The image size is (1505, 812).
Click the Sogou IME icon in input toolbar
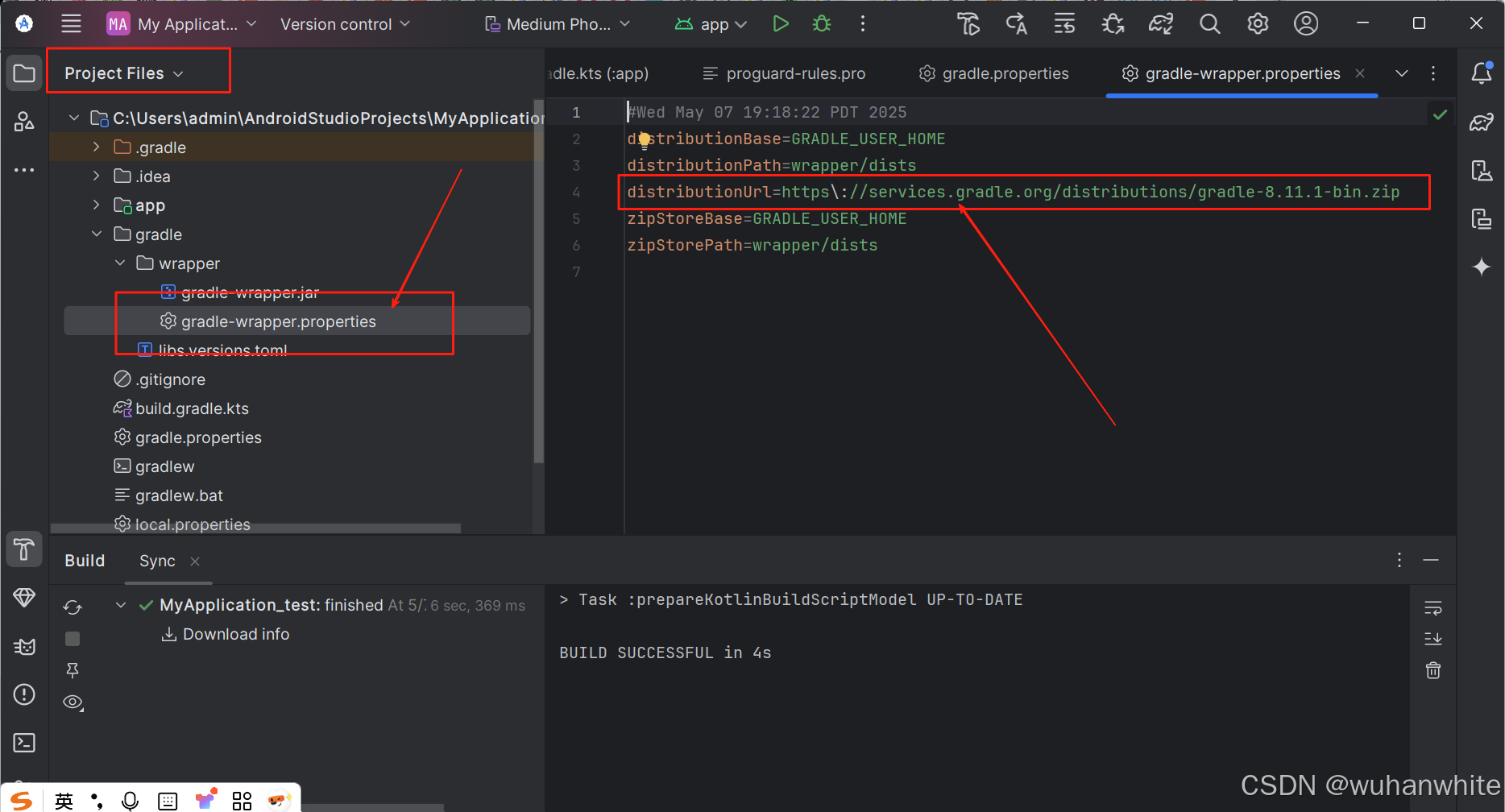click(21, 800)
